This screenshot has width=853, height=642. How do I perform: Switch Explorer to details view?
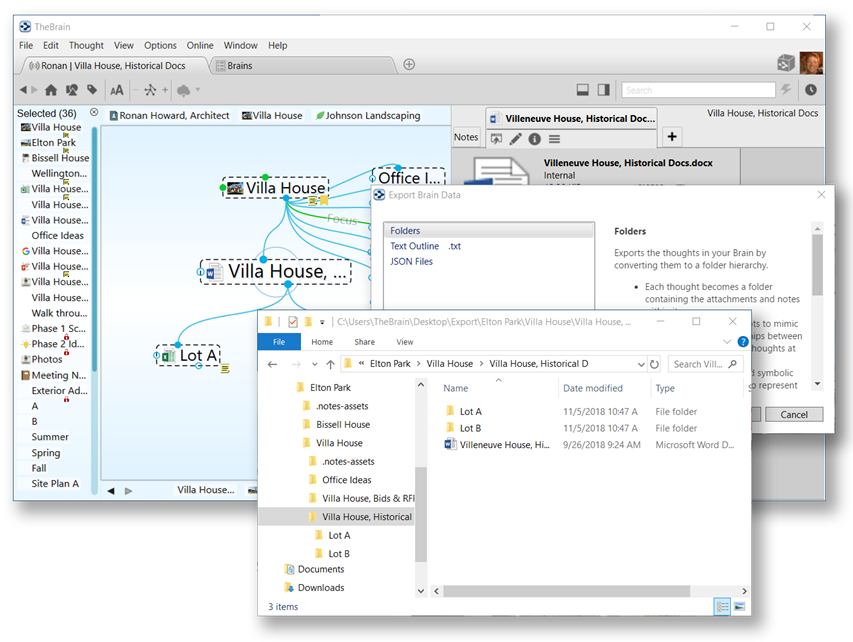click(x=722, y=606)
